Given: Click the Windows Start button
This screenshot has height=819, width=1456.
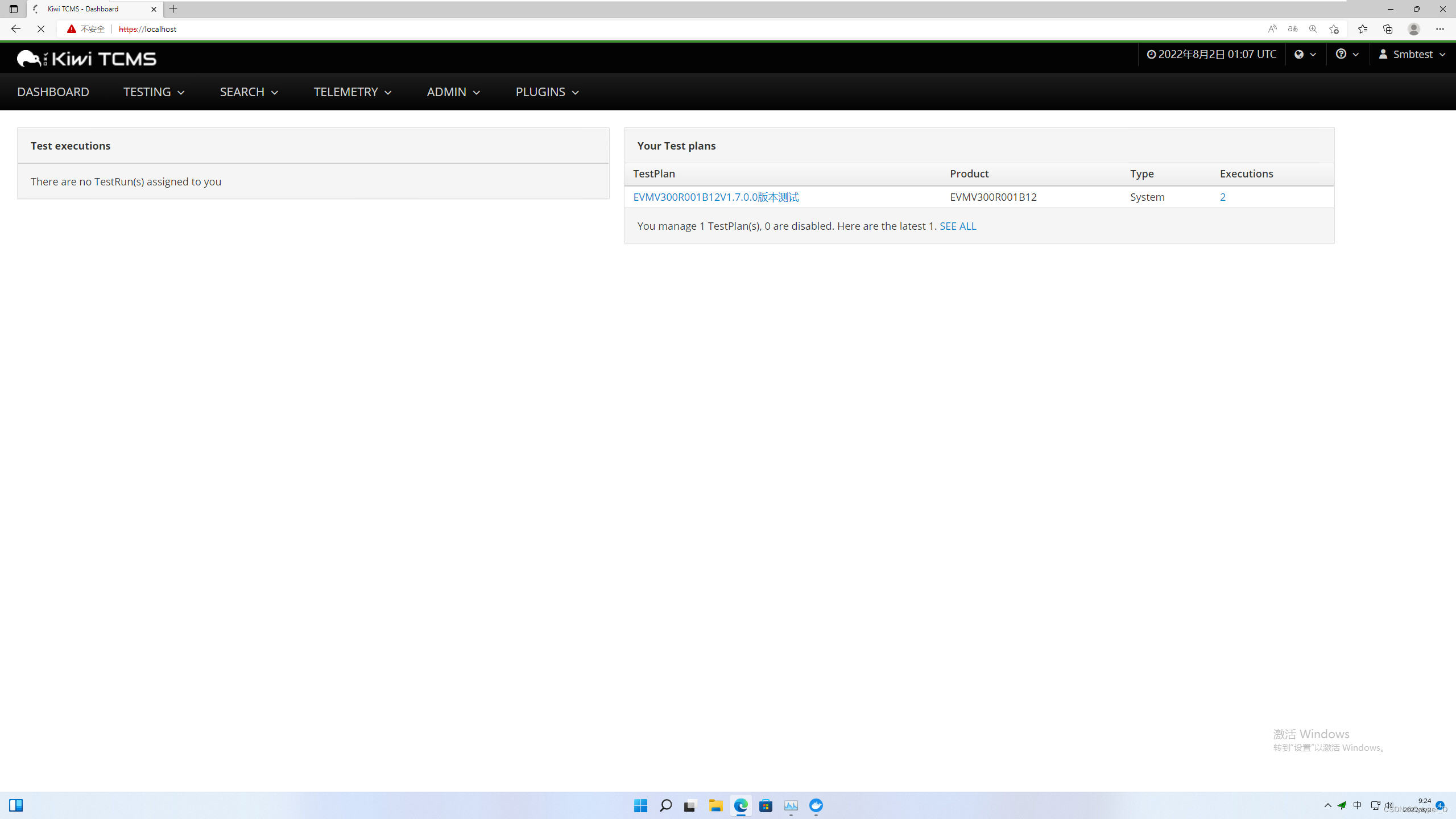Looking at the screenshot, I should 640,805.
